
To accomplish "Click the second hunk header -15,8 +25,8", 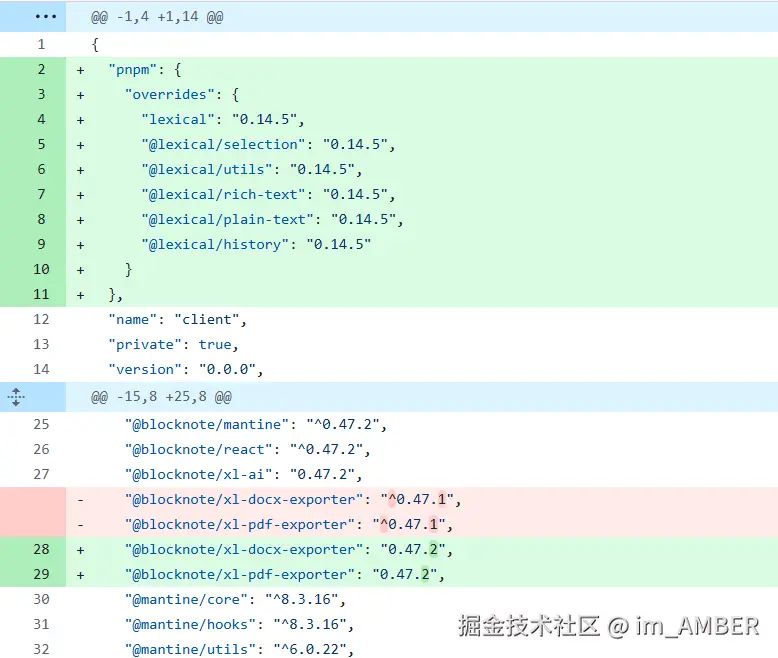I will pos(161,397).
